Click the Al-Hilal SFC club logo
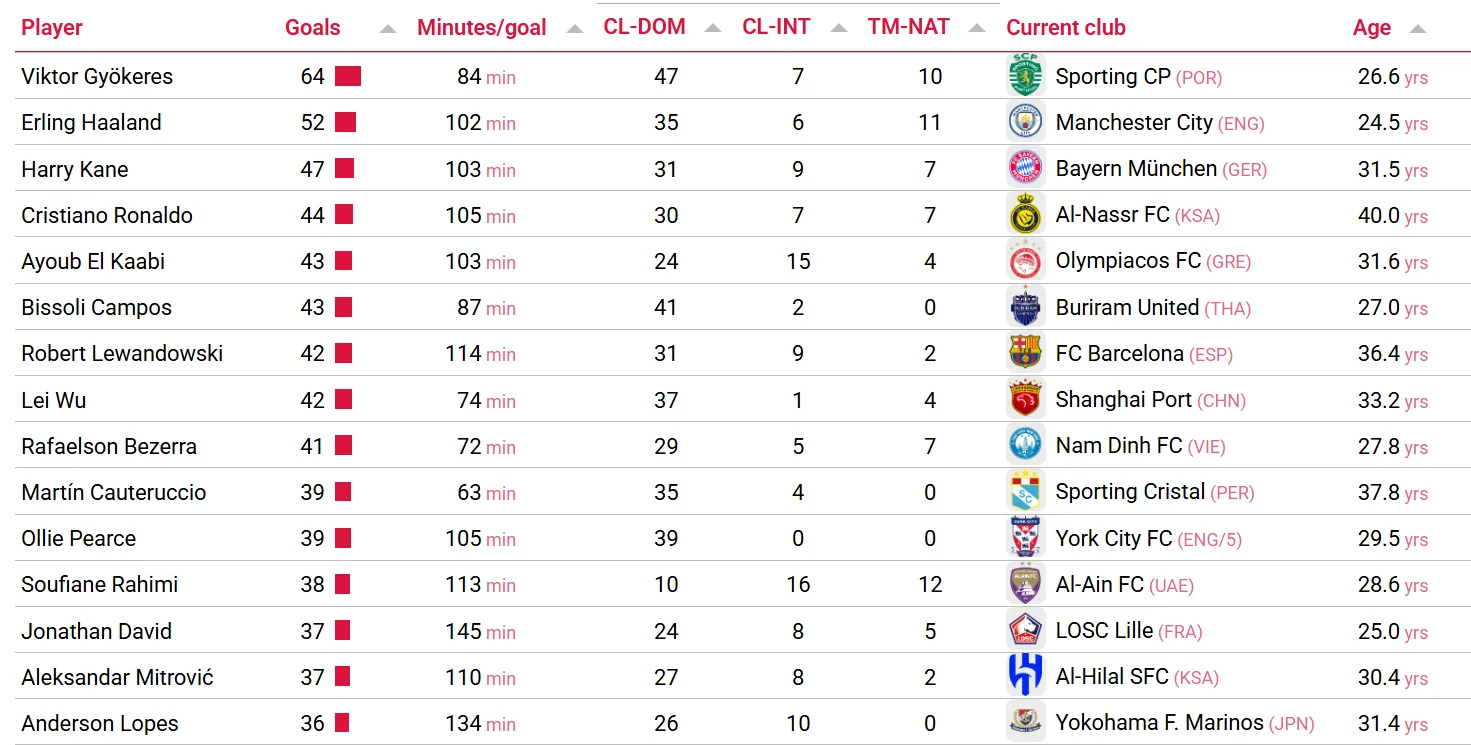1471x745 pixels. coord(1025,677)
